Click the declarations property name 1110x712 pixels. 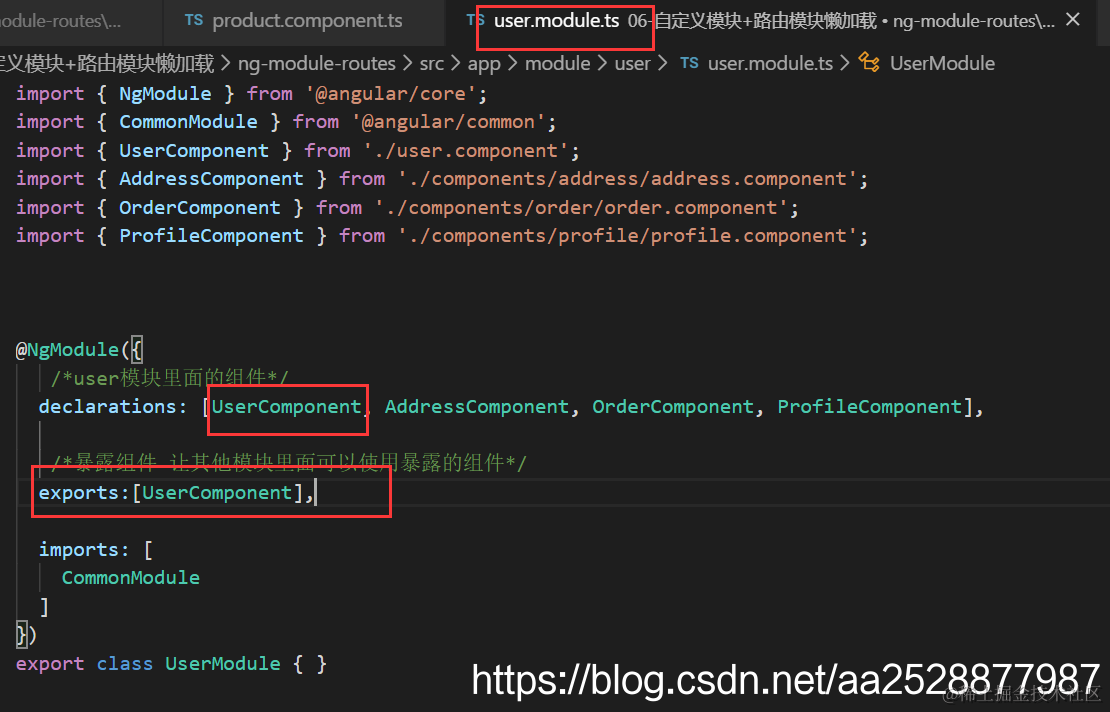(108, 407)
